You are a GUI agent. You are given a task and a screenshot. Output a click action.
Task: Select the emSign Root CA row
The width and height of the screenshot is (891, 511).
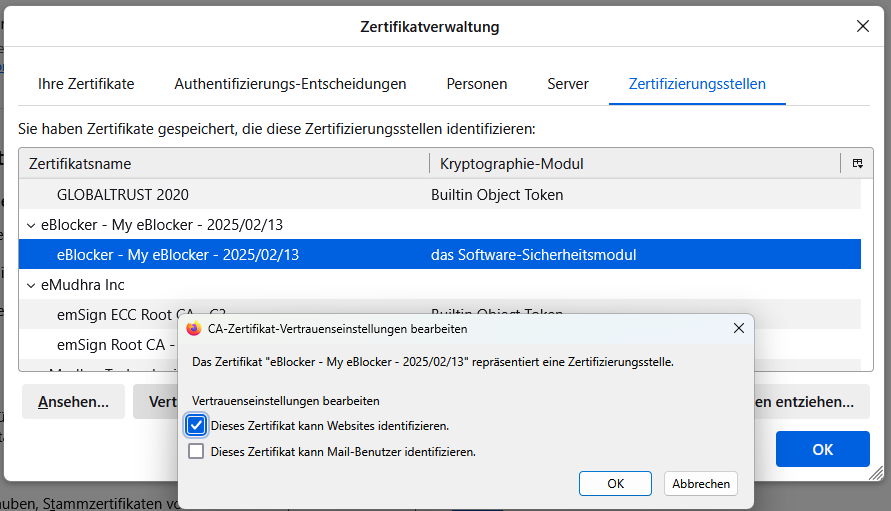click(99, 344)
